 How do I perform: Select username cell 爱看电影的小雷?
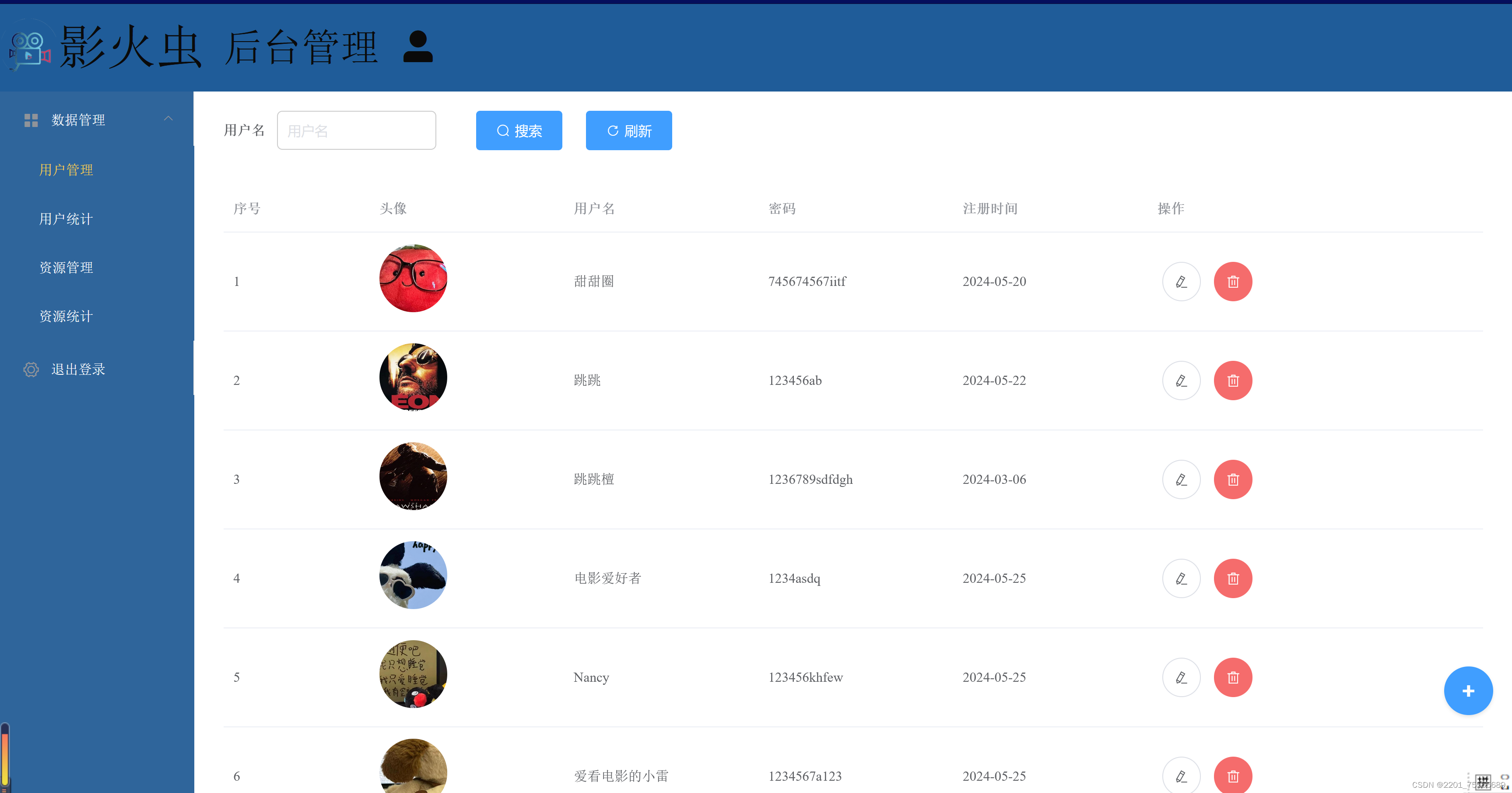coord(621,776)
